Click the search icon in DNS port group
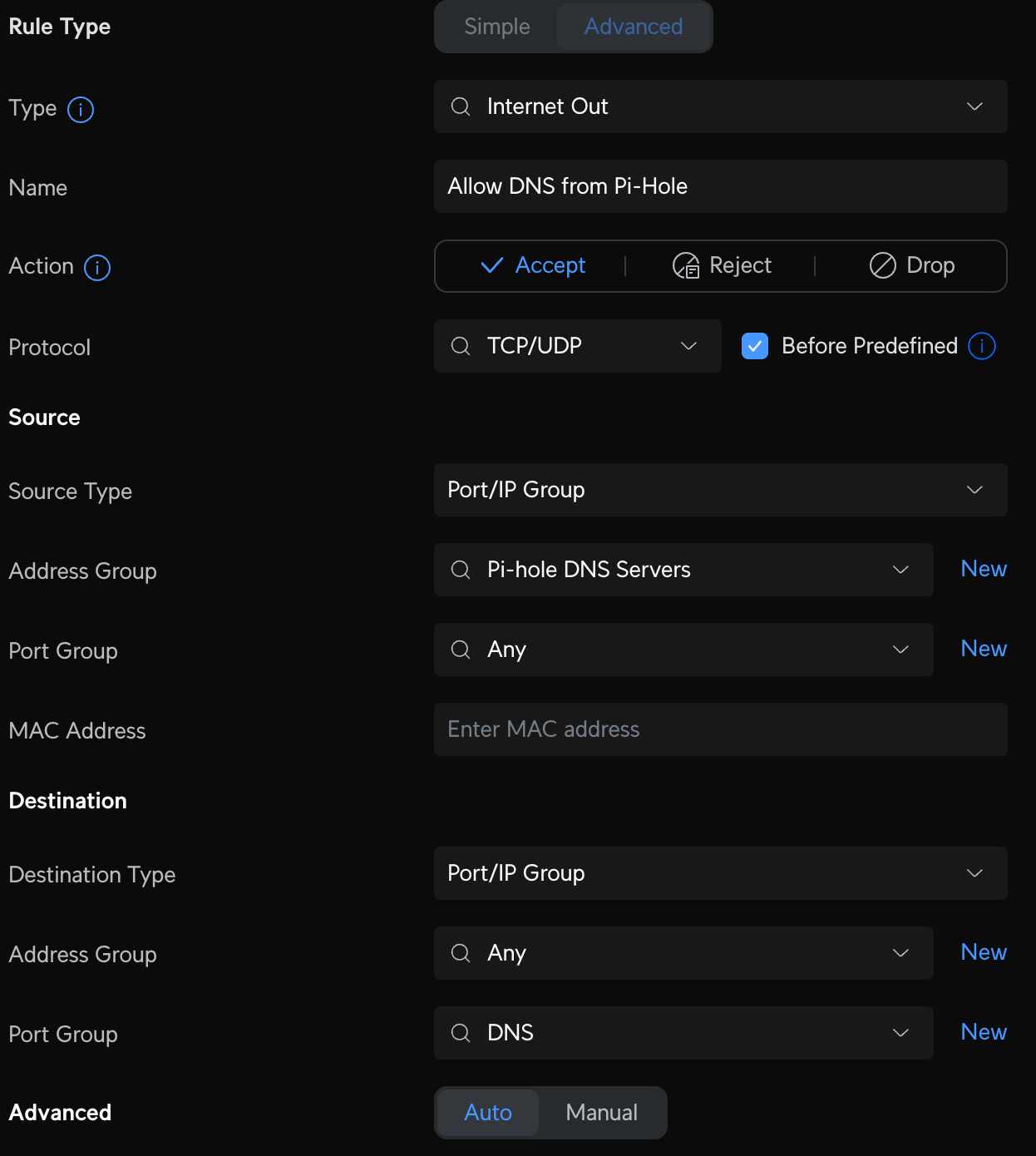This screenshot has width=1036, height=1156. 461,1033
